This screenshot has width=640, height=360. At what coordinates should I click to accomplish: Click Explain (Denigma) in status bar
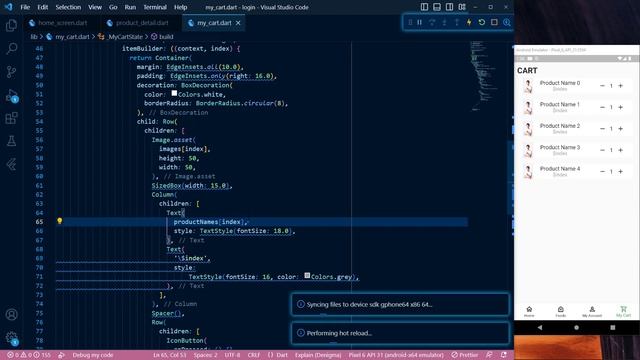point(318,355)
